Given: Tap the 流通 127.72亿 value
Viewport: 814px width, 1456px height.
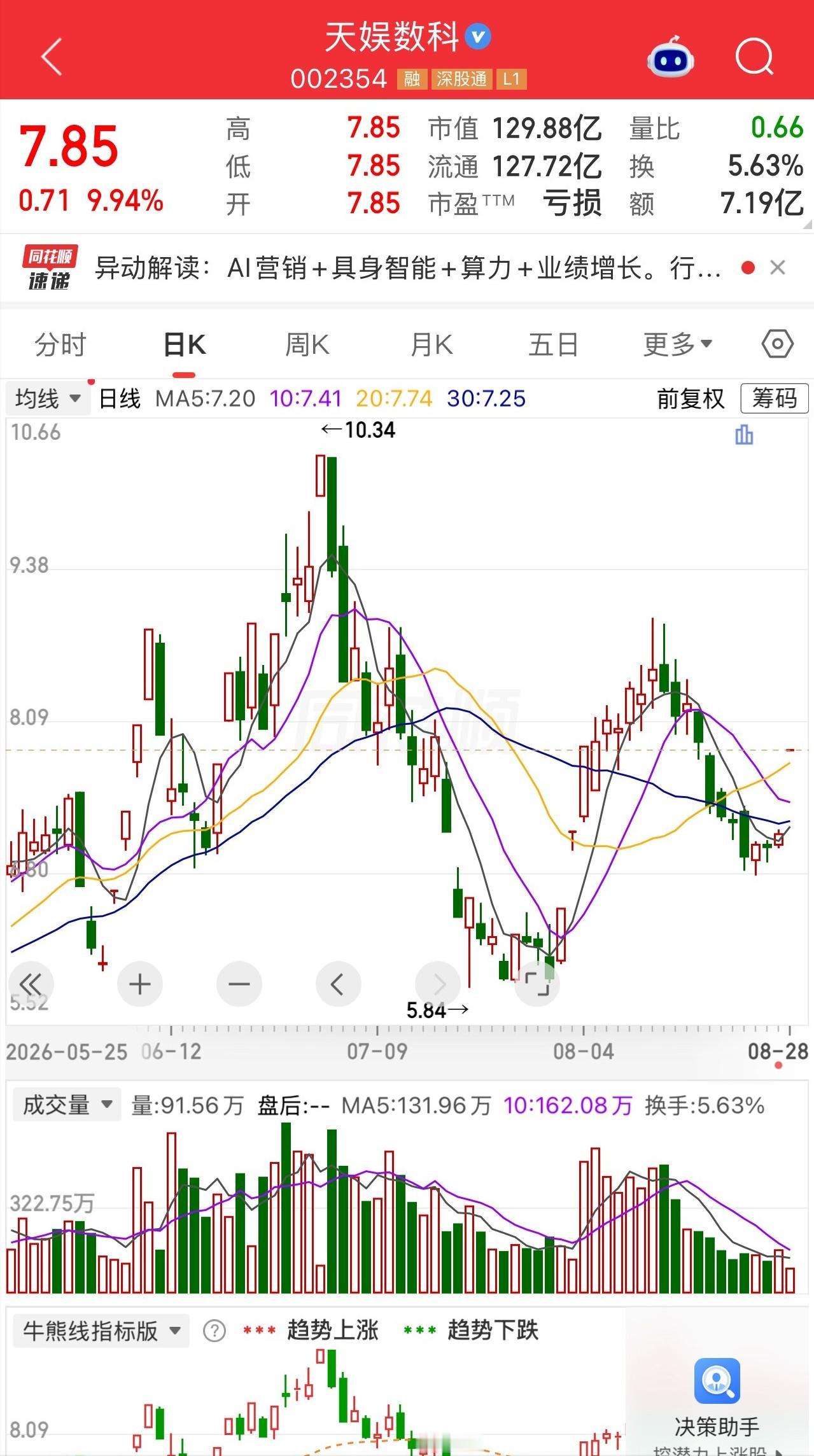Looking at the screenshot, I should pos(547,167).
